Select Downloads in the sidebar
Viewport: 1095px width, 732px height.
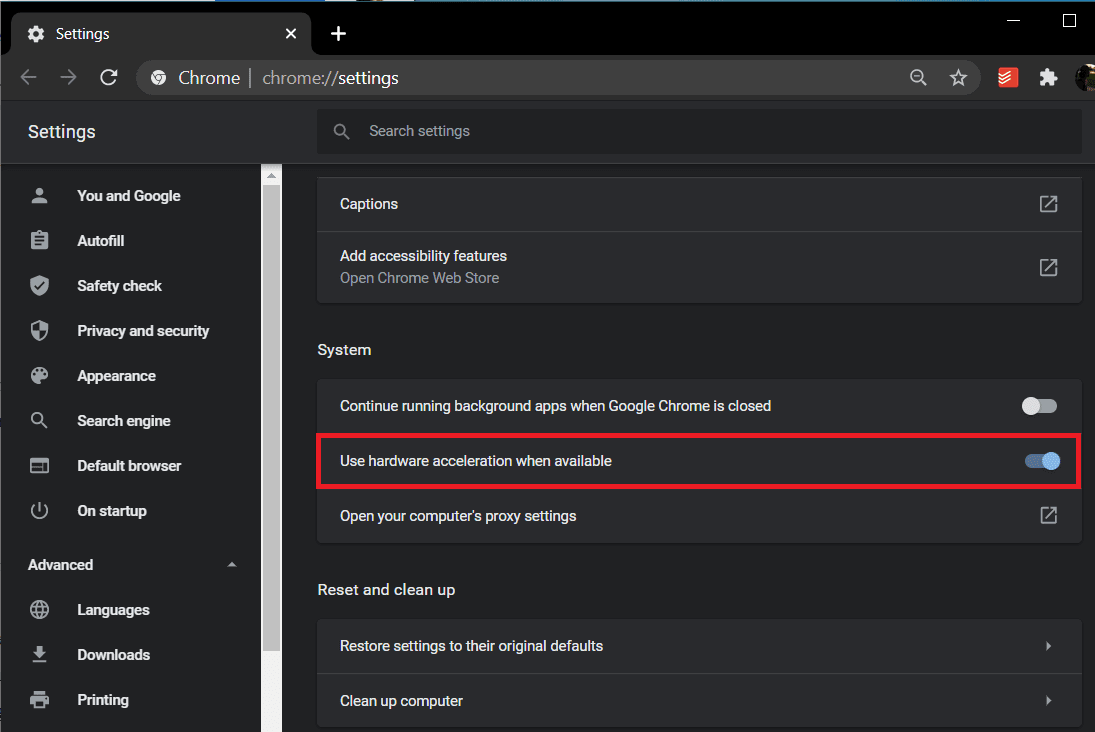pos(113,655)
